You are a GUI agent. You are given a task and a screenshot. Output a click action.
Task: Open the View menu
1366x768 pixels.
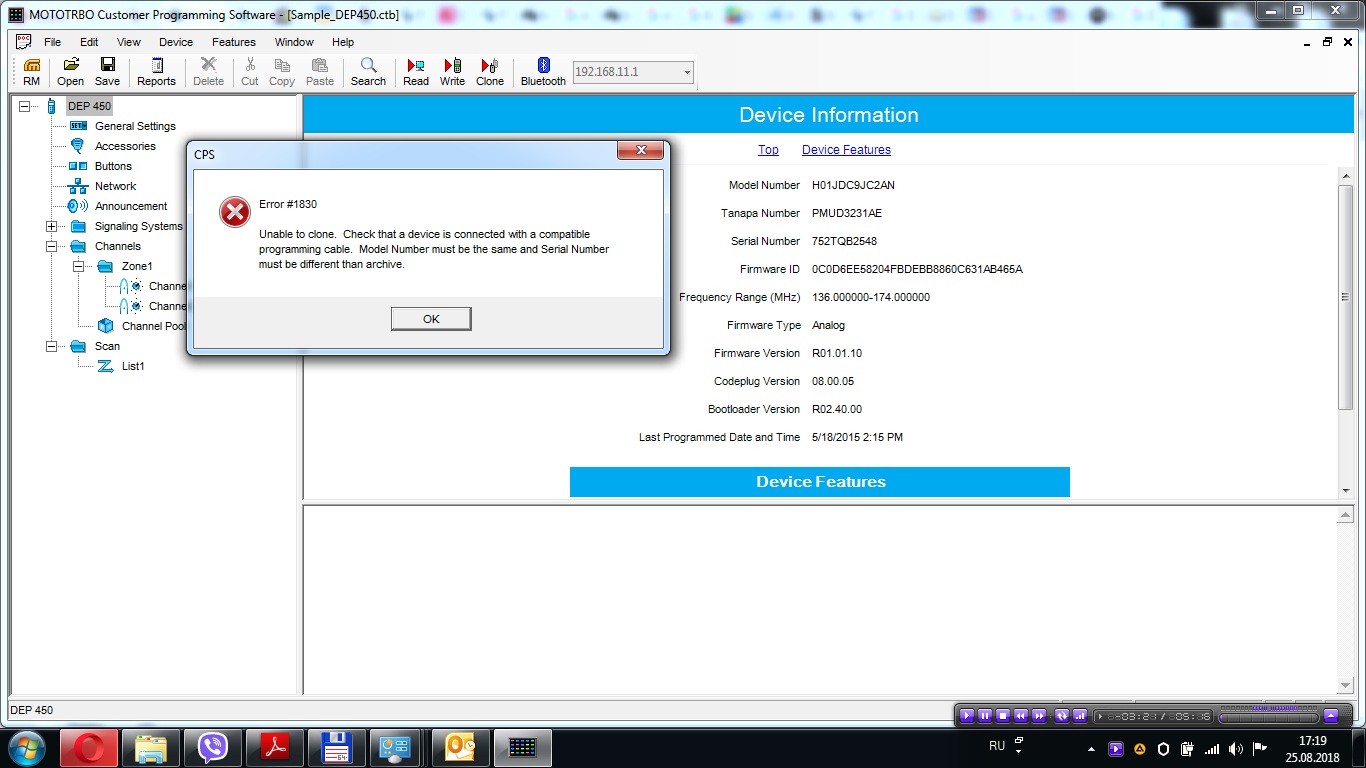point(129,42)
